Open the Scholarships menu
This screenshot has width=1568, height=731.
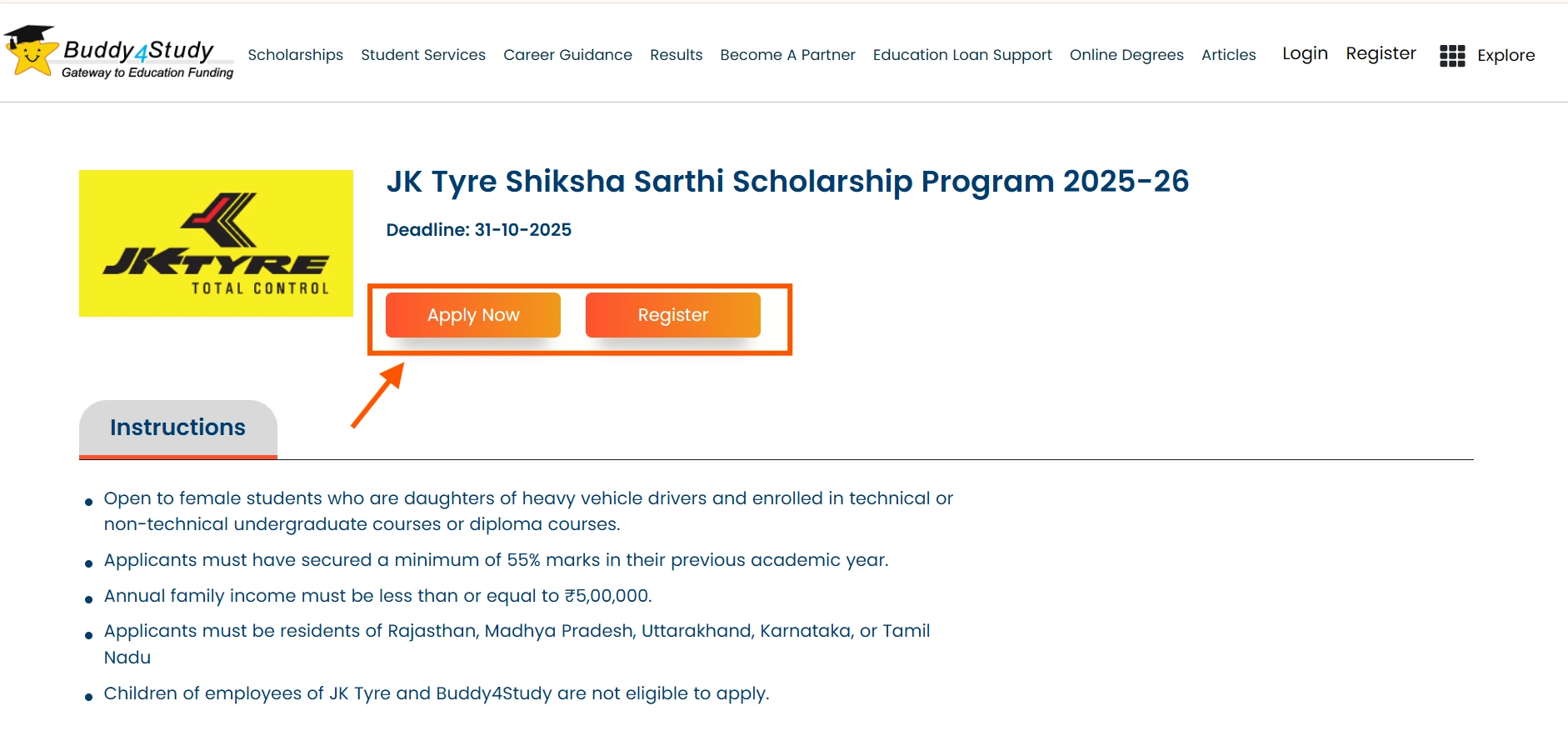[x=296, y=55]
